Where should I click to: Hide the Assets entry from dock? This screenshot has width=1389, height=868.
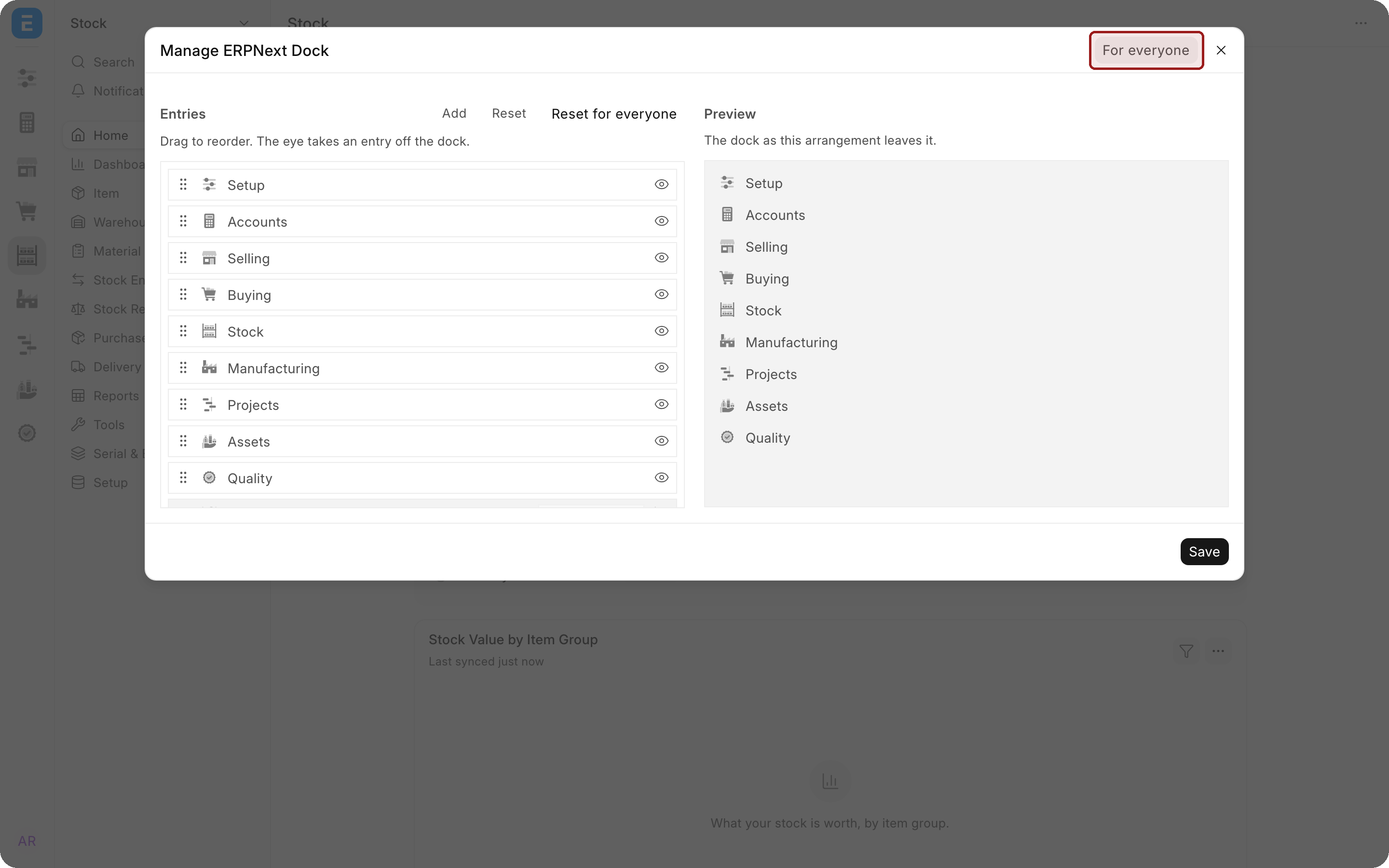tap(661, 441)
